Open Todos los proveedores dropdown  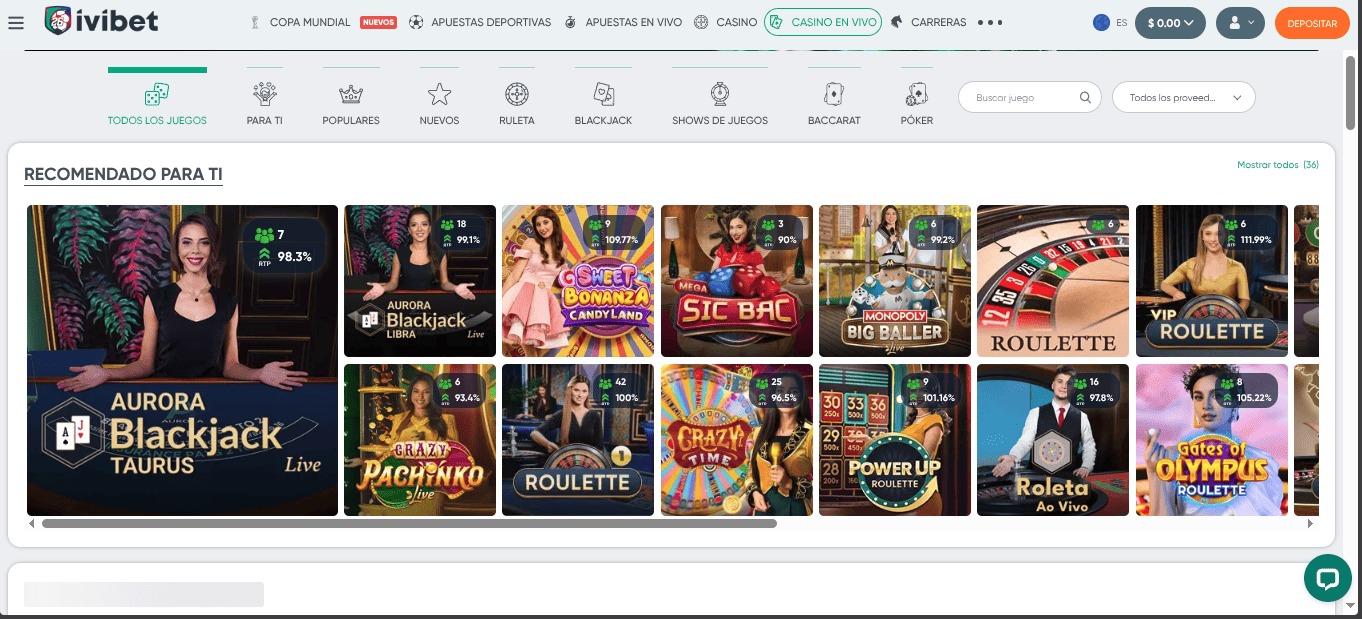1184,98
